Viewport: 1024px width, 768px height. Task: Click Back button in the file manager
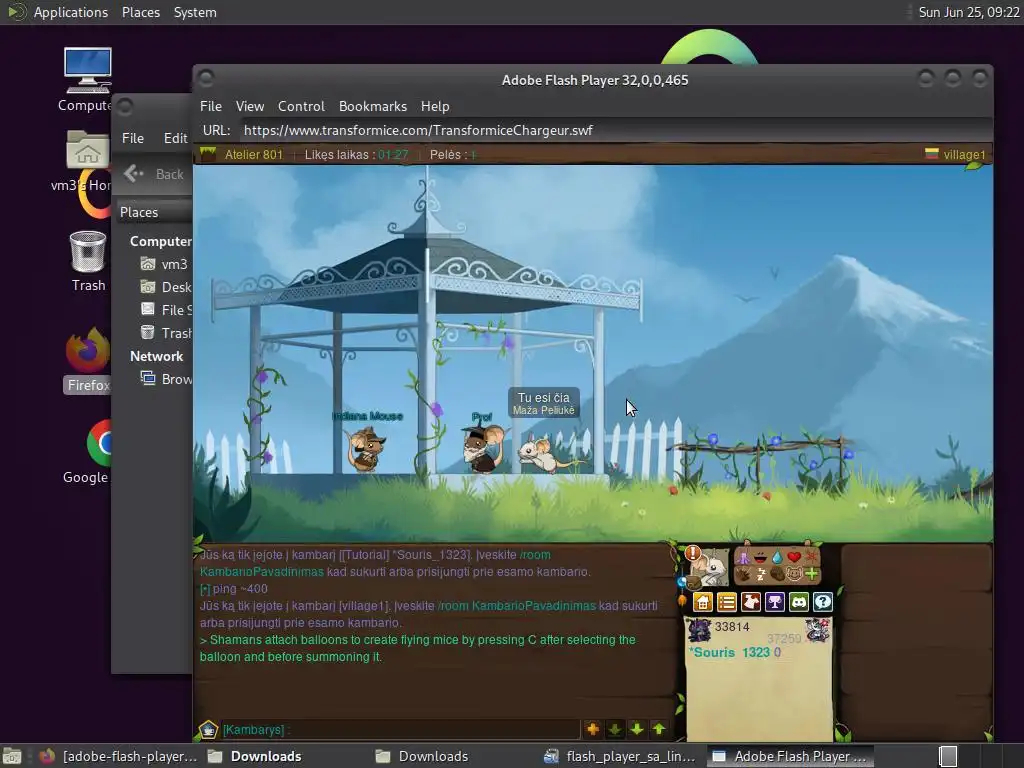155,174
